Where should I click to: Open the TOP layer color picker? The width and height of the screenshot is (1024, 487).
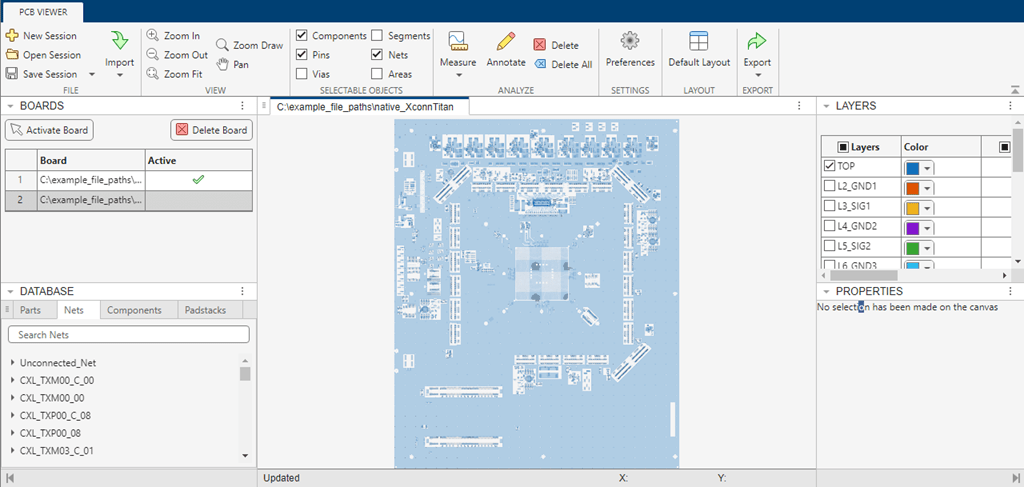click(x=918, y=167)
